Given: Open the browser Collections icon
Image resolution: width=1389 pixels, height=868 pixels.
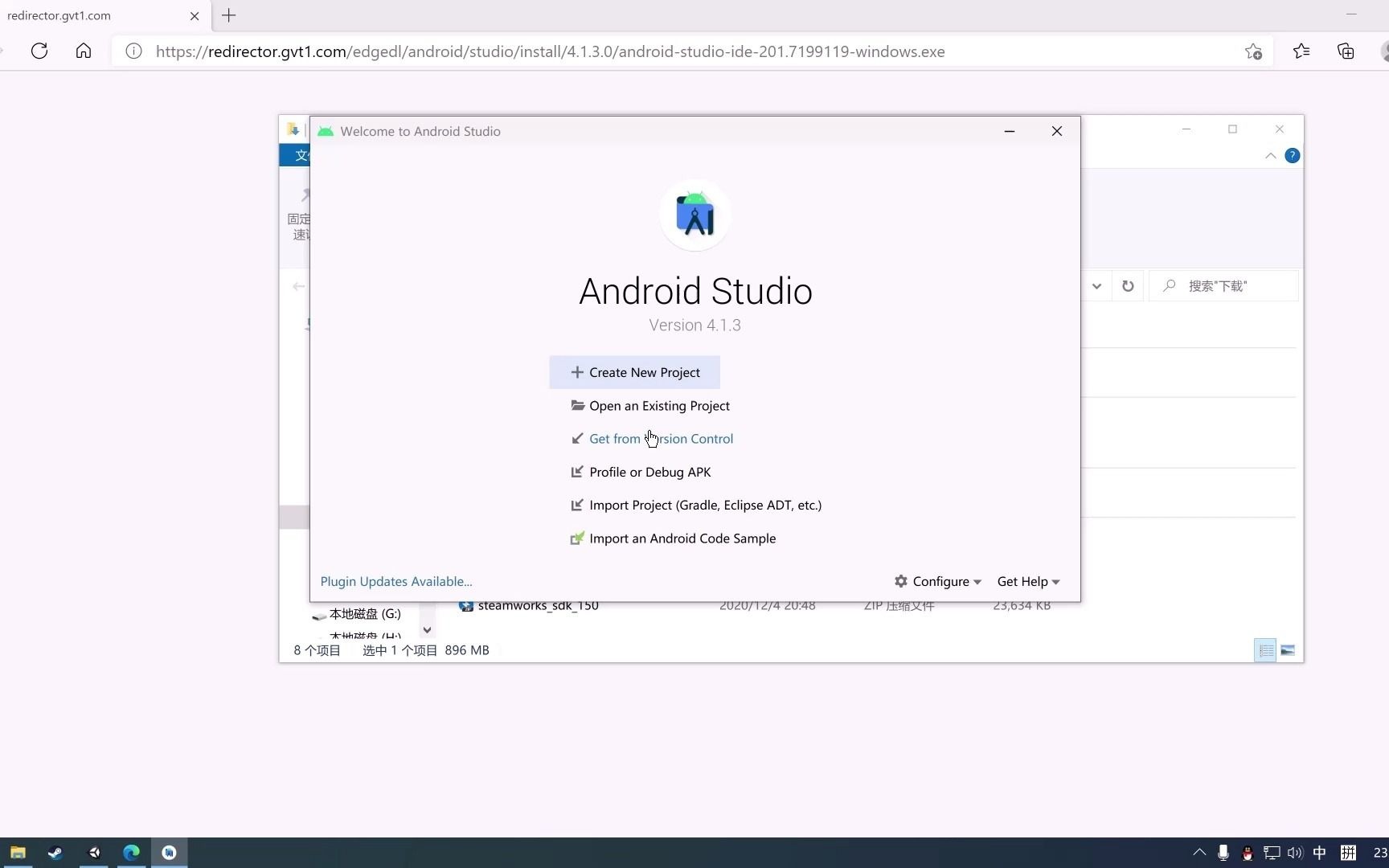Looking at the screenshot, I should point(1346,51).
